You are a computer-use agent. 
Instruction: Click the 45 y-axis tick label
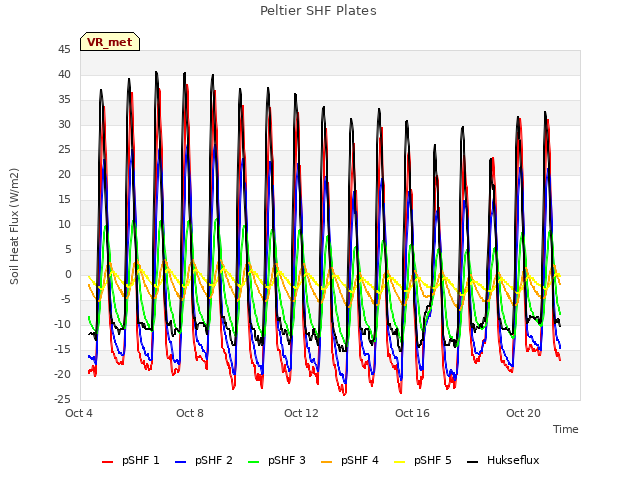click(64, 49)
